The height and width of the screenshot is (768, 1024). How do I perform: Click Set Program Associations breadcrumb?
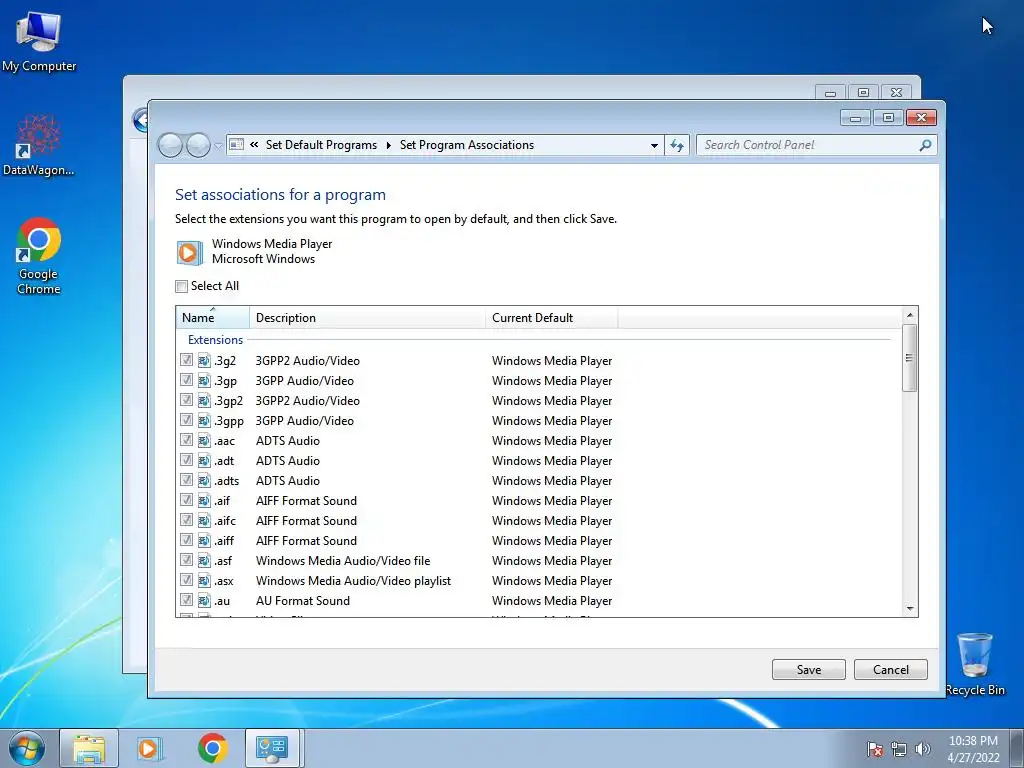(x=467, y=145)
